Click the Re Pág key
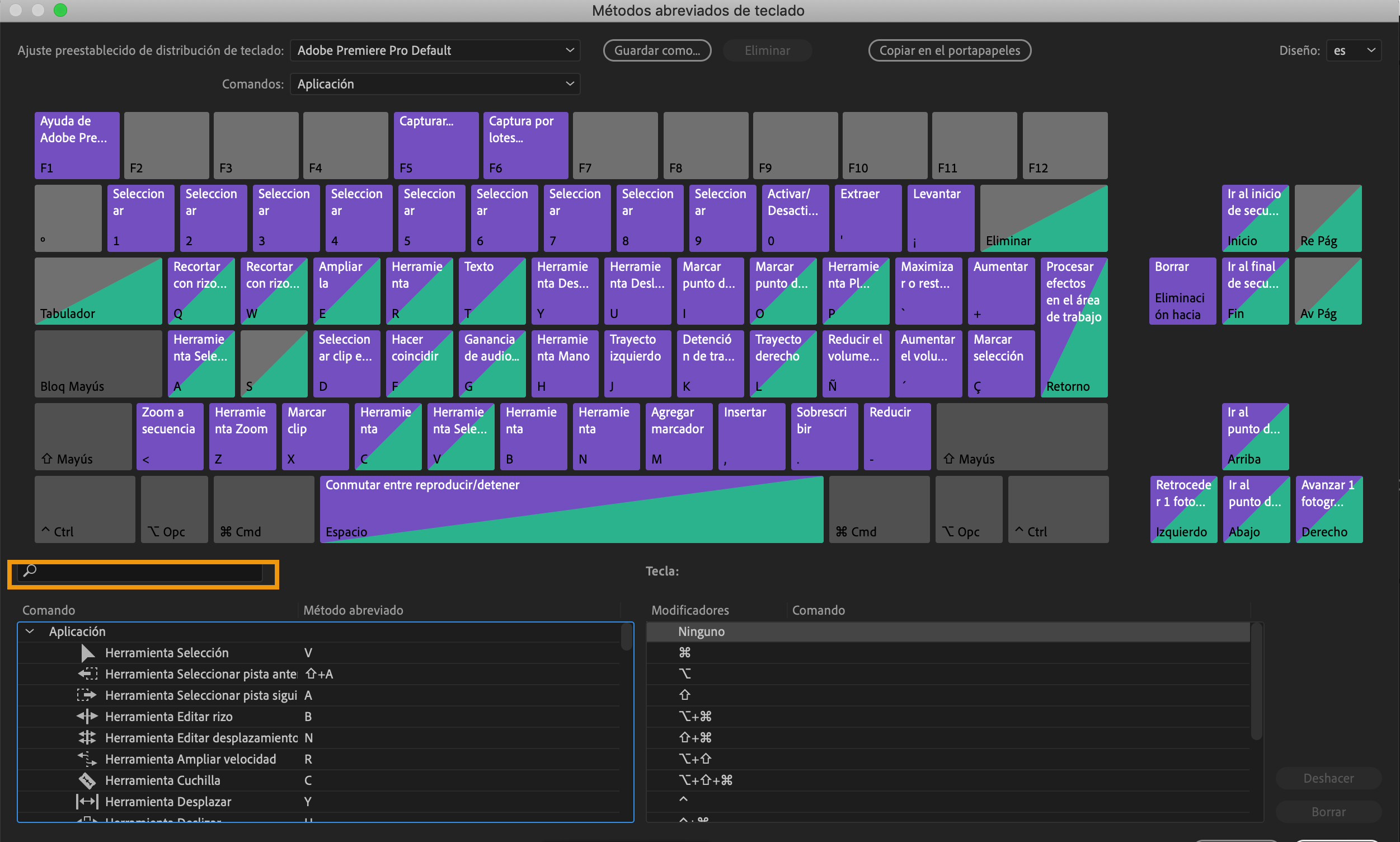This screenshot has height=842, width=1400. click(1328, 218)
